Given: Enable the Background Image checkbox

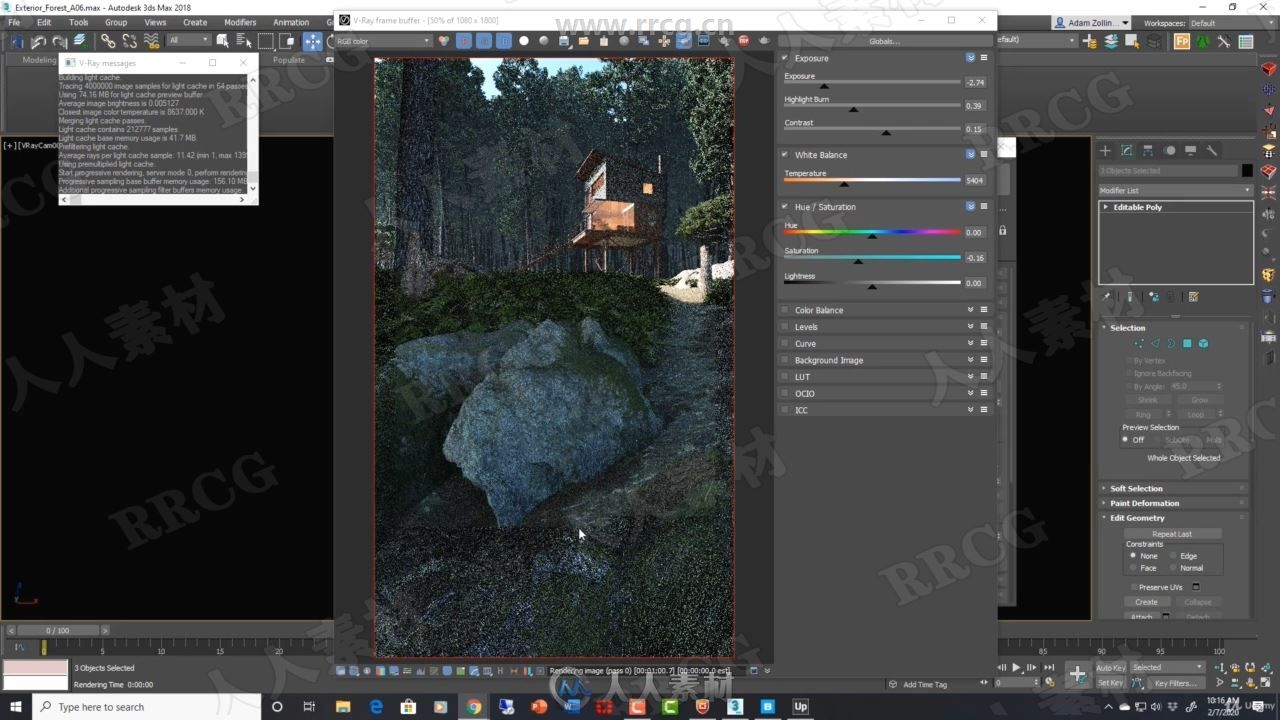Looking at the screenshot, I should [x=785, y=360].
